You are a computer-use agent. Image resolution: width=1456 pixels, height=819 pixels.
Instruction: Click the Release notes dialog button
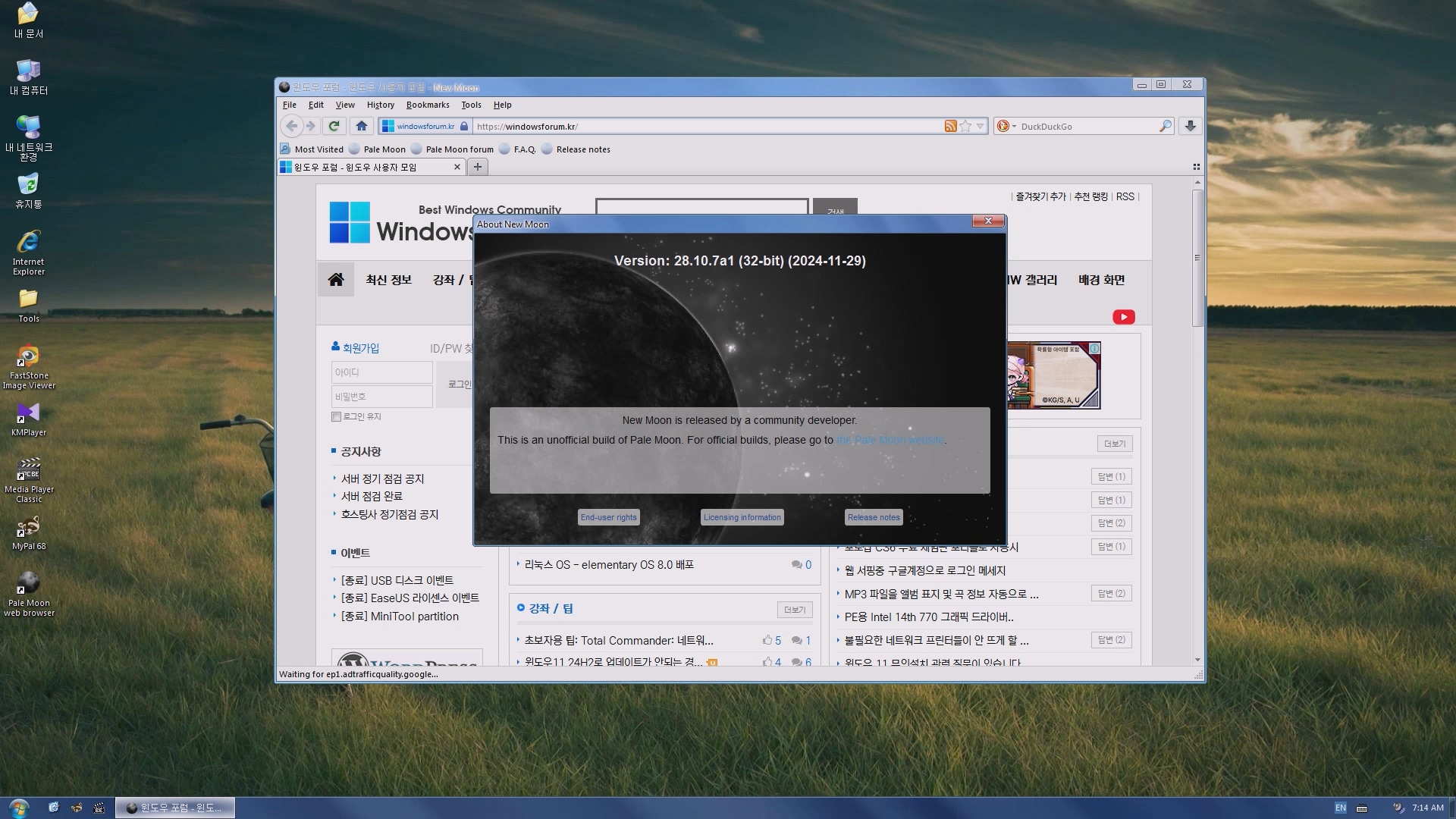[874, 517]
